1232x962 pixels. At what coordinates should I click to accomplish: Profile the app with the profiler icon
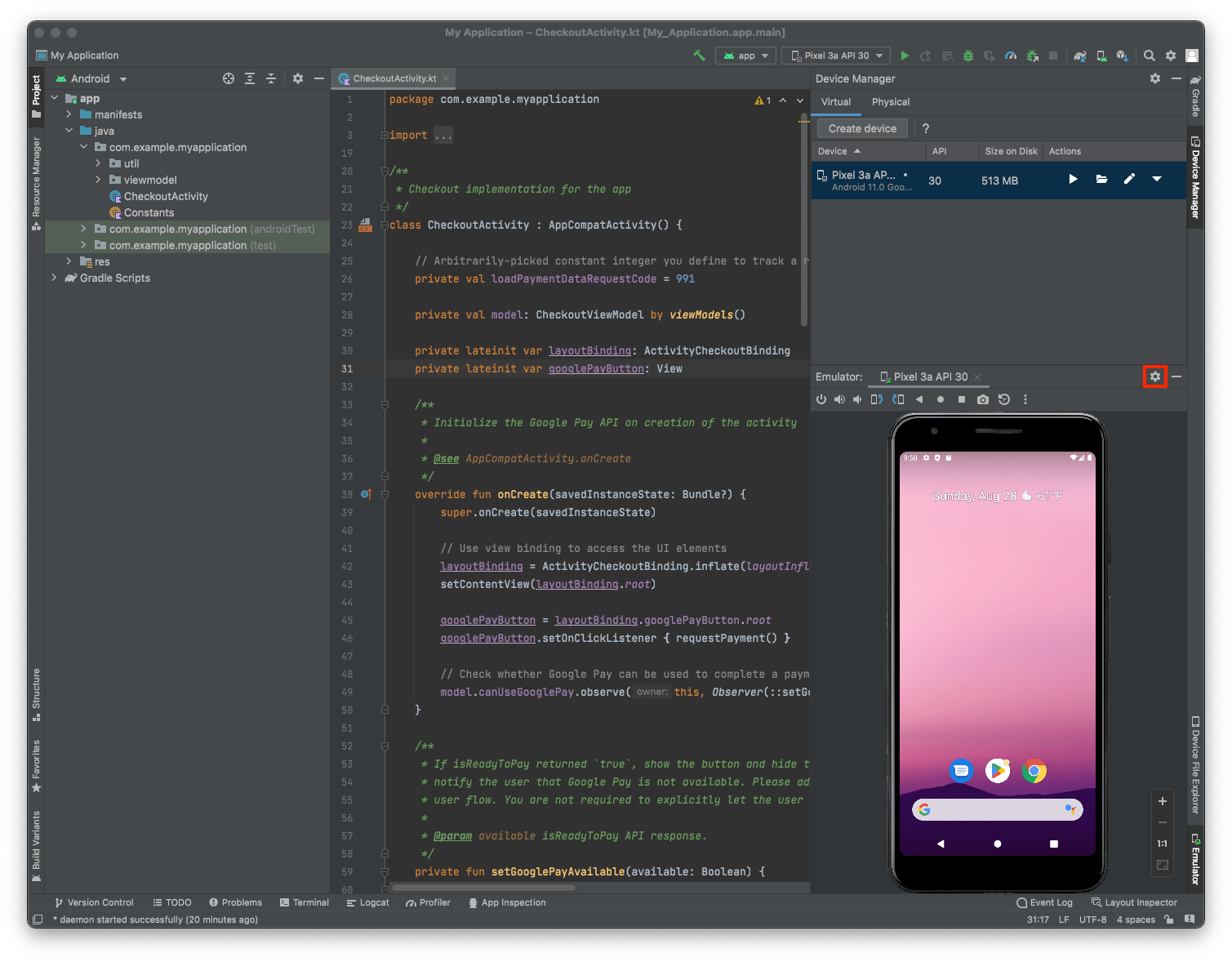[1011, 56]
